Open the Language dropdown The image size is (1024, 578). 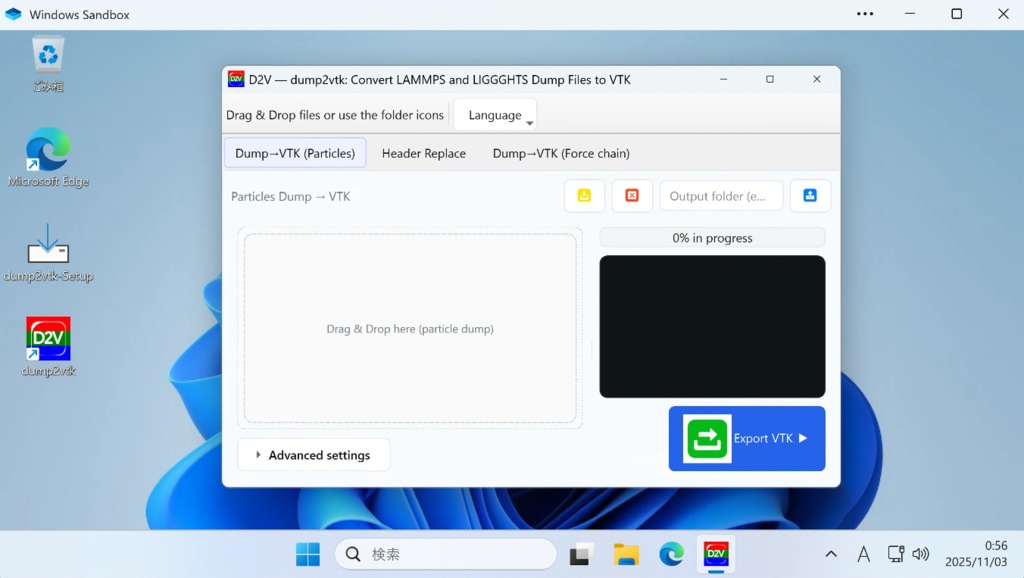[494, 114]
